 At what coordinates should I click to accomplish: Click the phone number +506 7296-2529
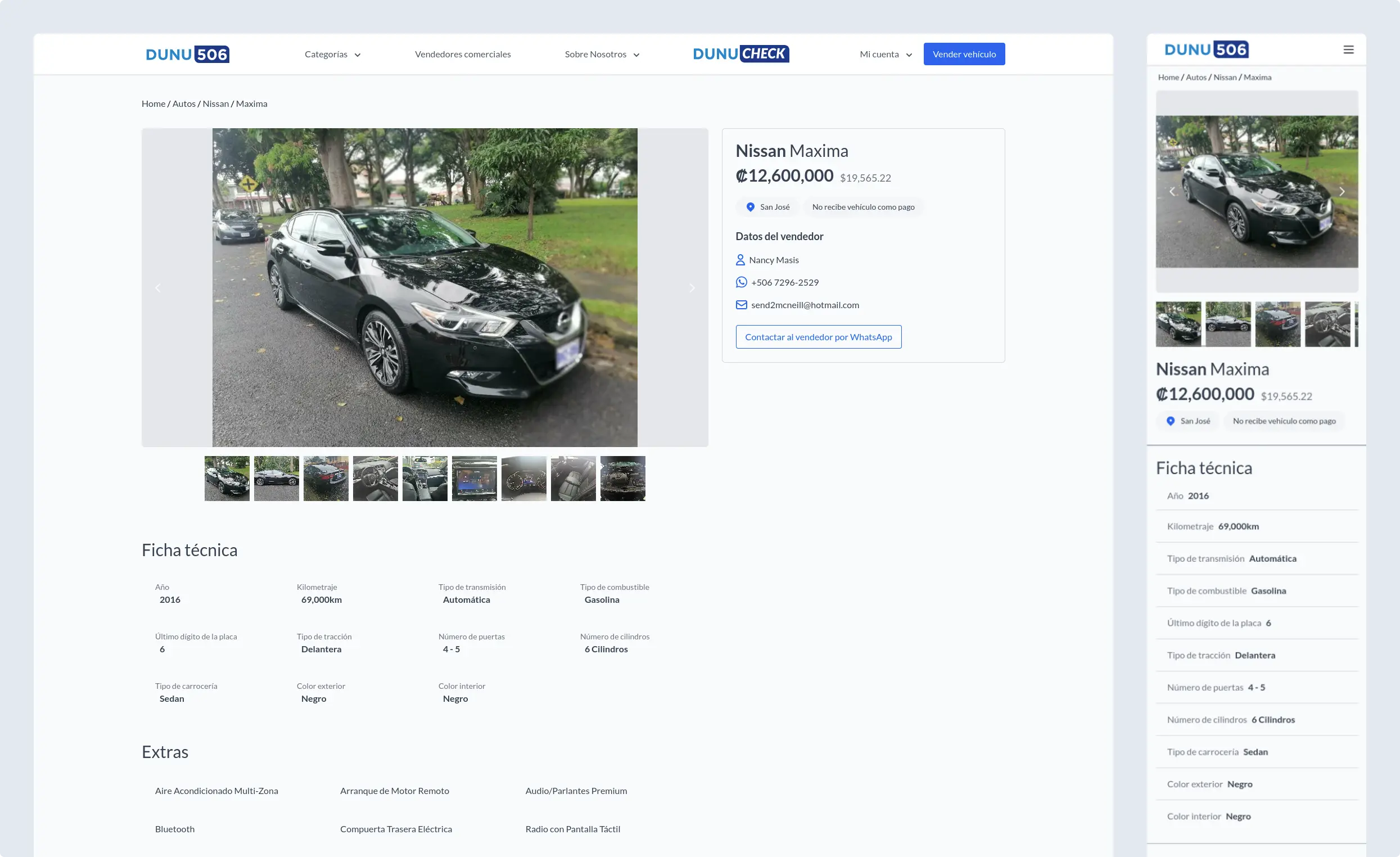784,282
